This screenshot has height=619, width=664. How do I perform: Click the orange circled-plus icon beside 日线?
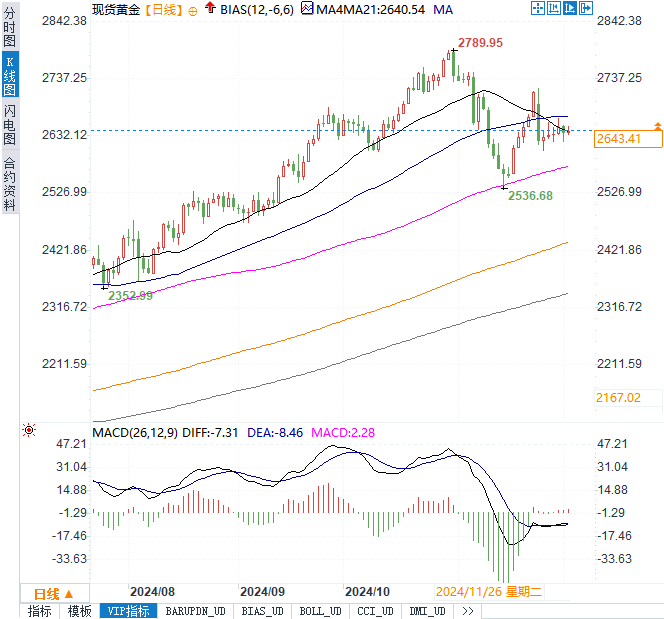click(x=193, y=10)
